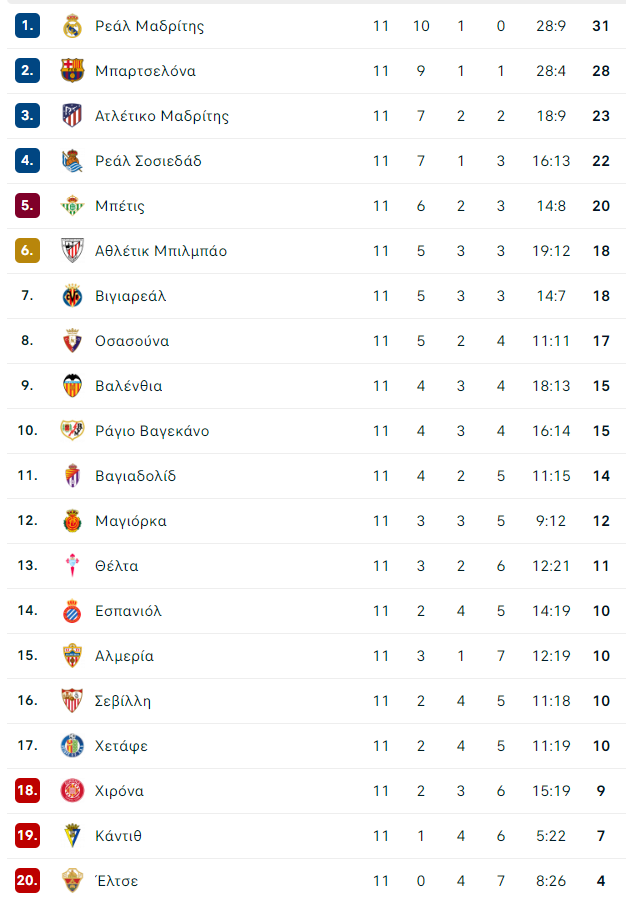Click the Εσπανιόλ team name
This screenshot has height=901, width=626.
tap(129, 611)
